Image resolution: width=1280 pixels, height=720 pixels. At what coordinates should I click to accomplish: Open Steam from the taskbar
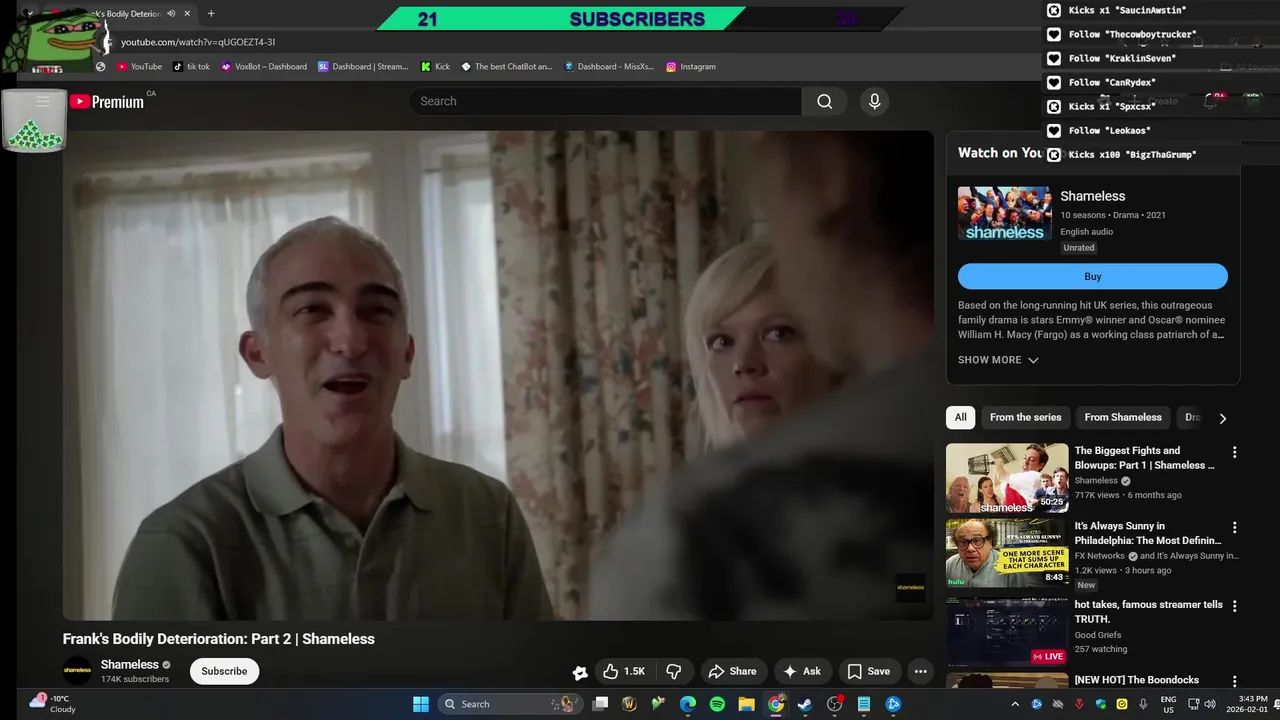(x=805, y=704)
